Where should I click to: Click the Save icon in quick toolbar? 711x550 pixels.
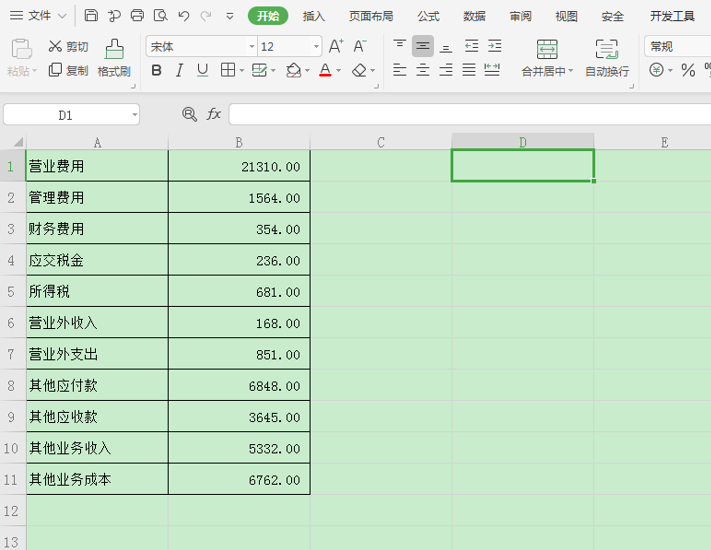click(x=91, y=16)
